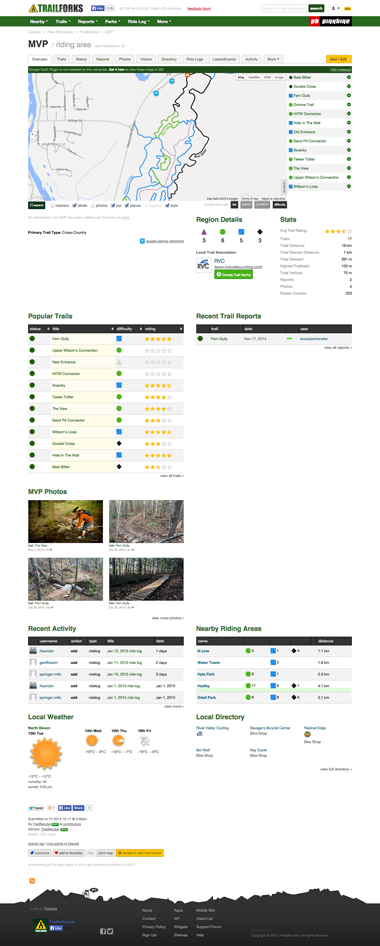Click the print map button
This screenshot has width=380, height=946.
[x=106, y=853]
